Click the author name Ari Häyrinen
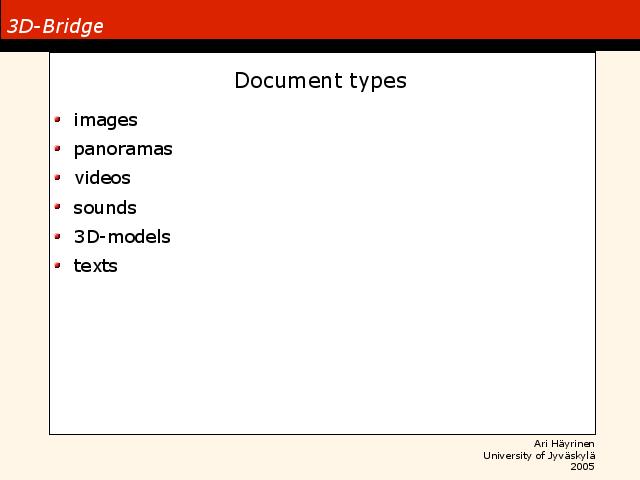This screenshot has width=640, height=480. tap(564, 444)
